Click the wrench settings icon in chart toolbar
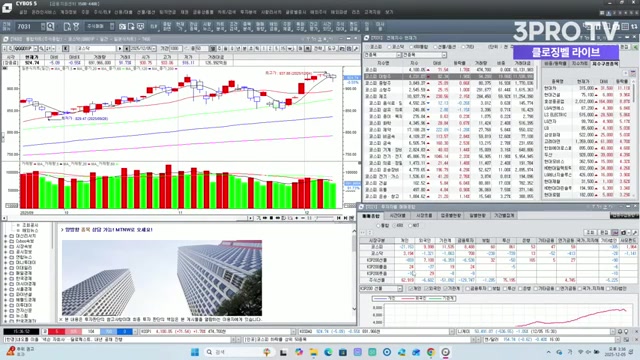The height and width of the screenshot is (360, 640). (356, 48)
